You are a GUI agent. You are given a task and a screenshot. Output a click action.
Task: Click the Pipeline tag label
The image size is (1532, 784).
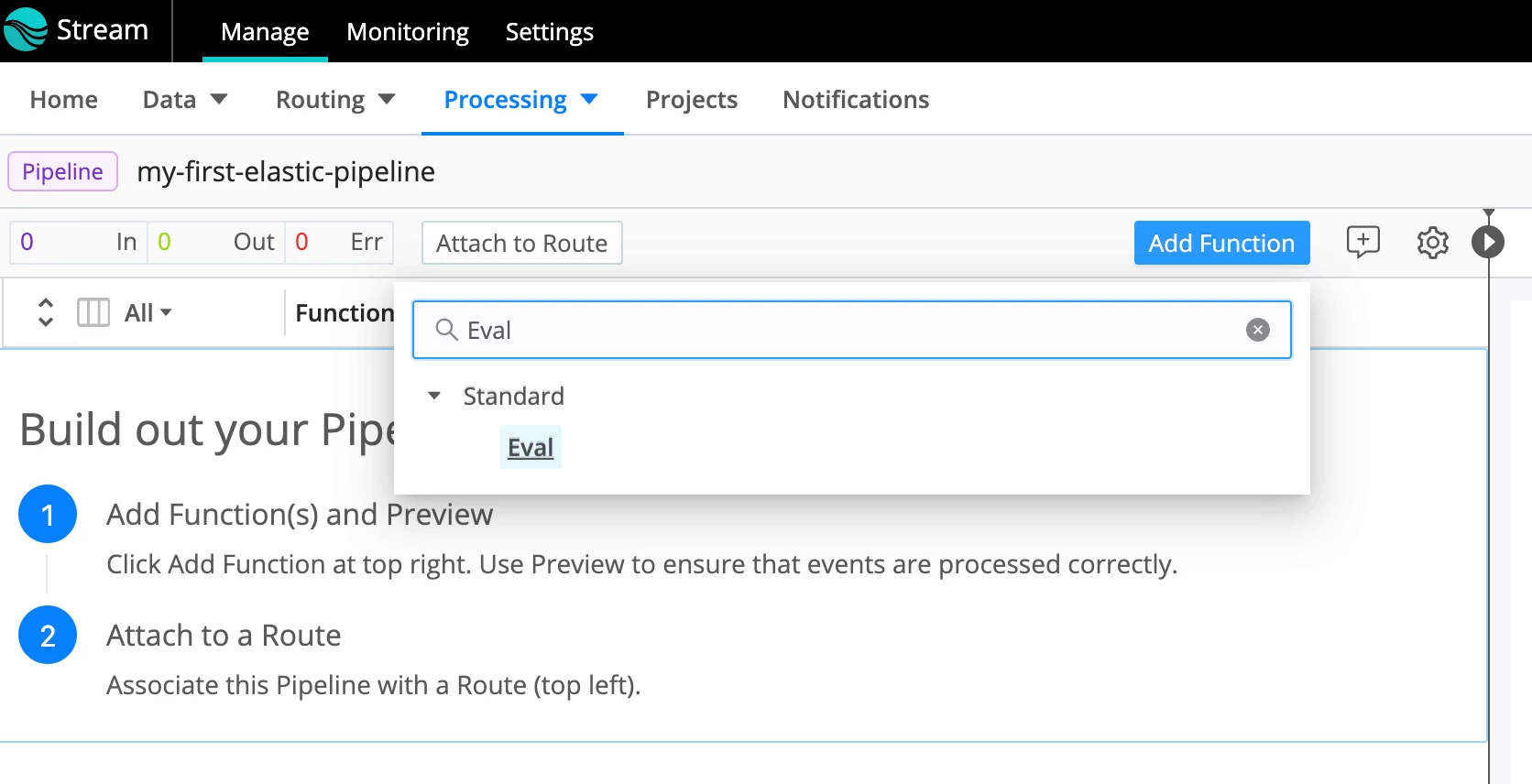pos(63,171)
